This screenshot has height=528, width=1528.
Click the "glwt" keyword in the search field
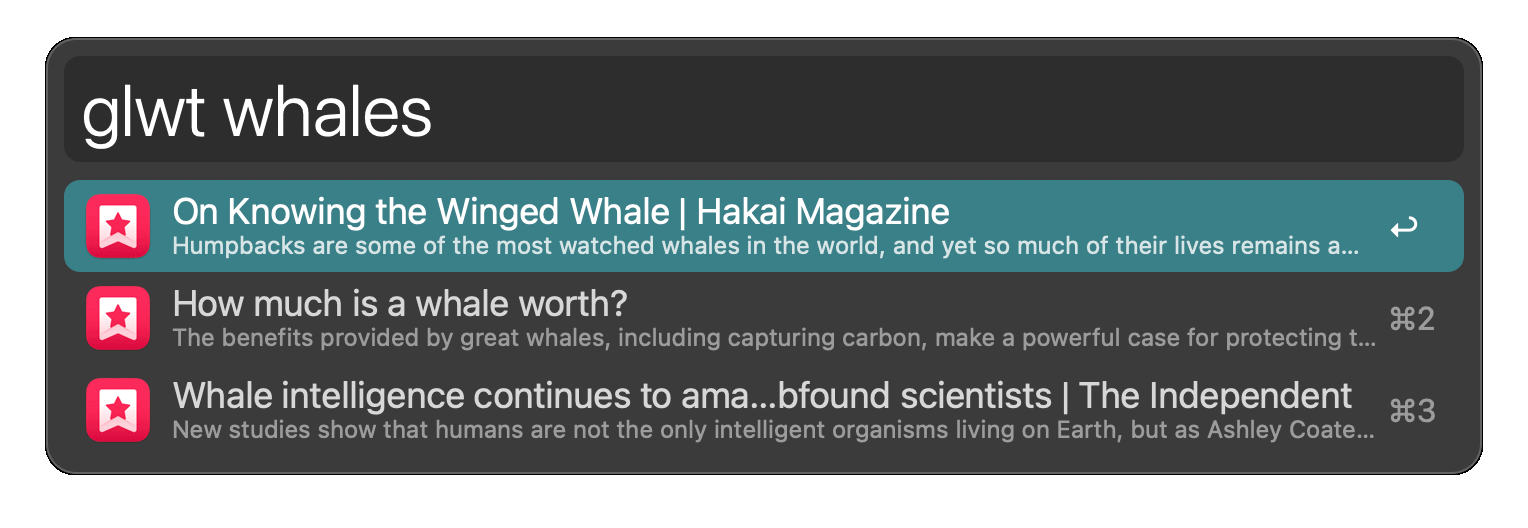tap(143, 112)
